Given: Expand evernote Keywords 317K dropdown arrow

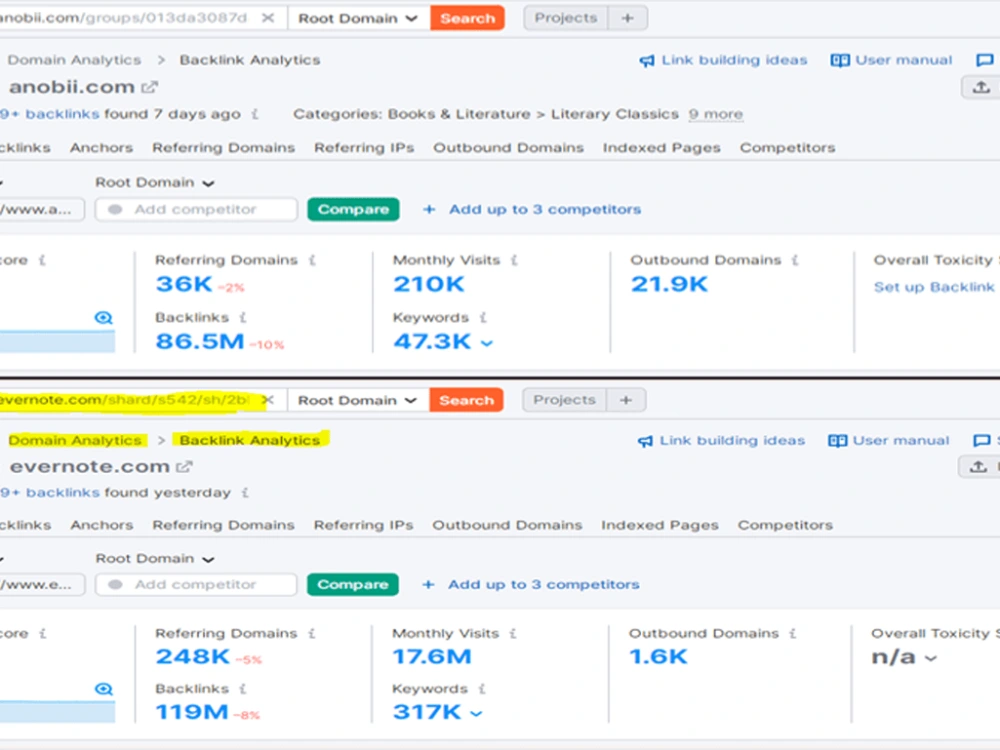Looking at the screenshot, I should click(x=476, y=713).
